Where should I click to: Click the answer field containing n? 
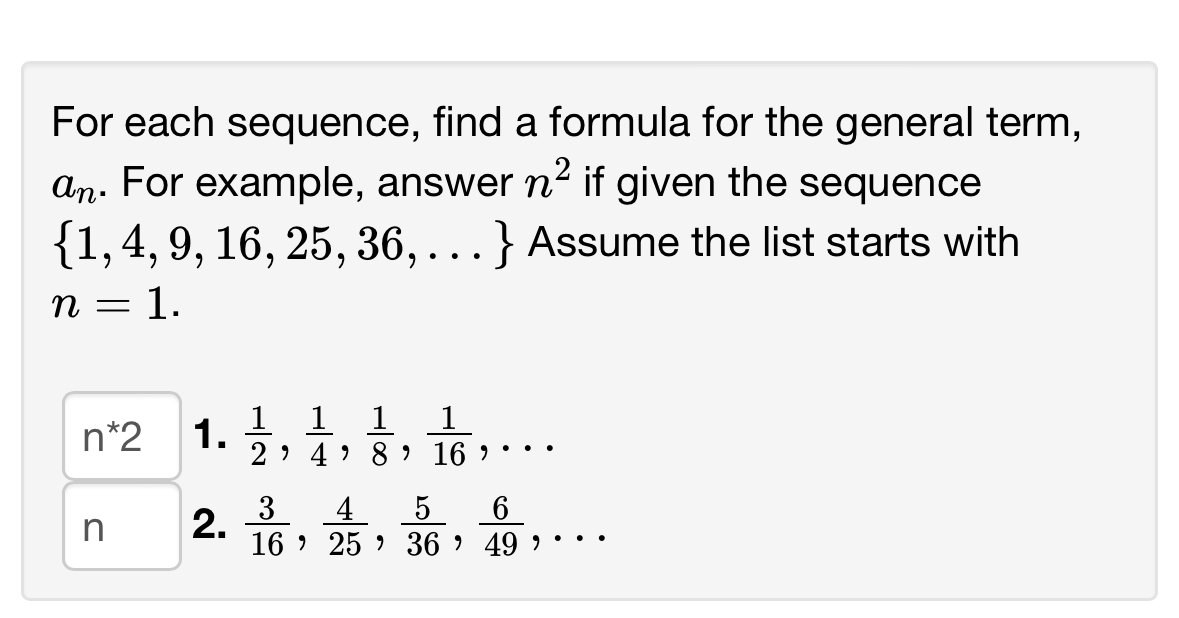pos(120,525)
